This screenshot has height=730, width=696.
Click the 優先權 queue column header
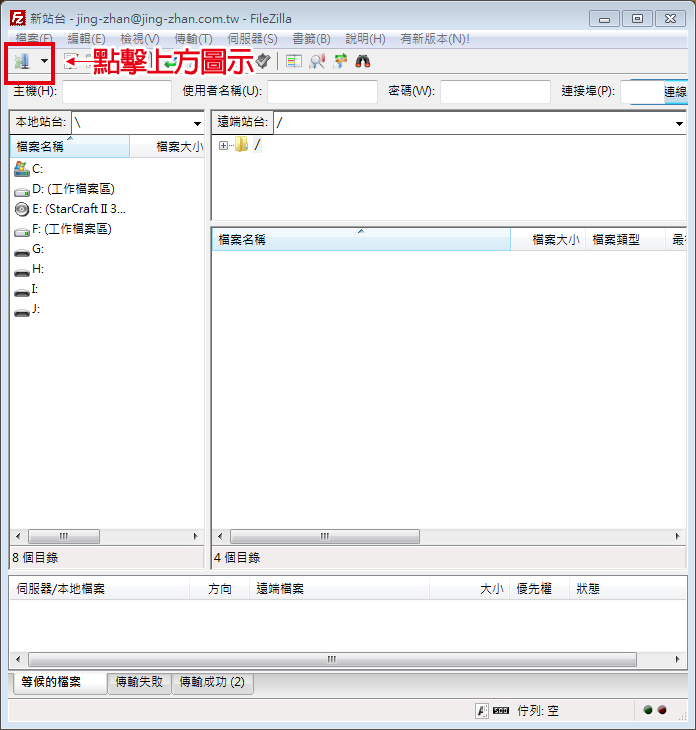540,589
